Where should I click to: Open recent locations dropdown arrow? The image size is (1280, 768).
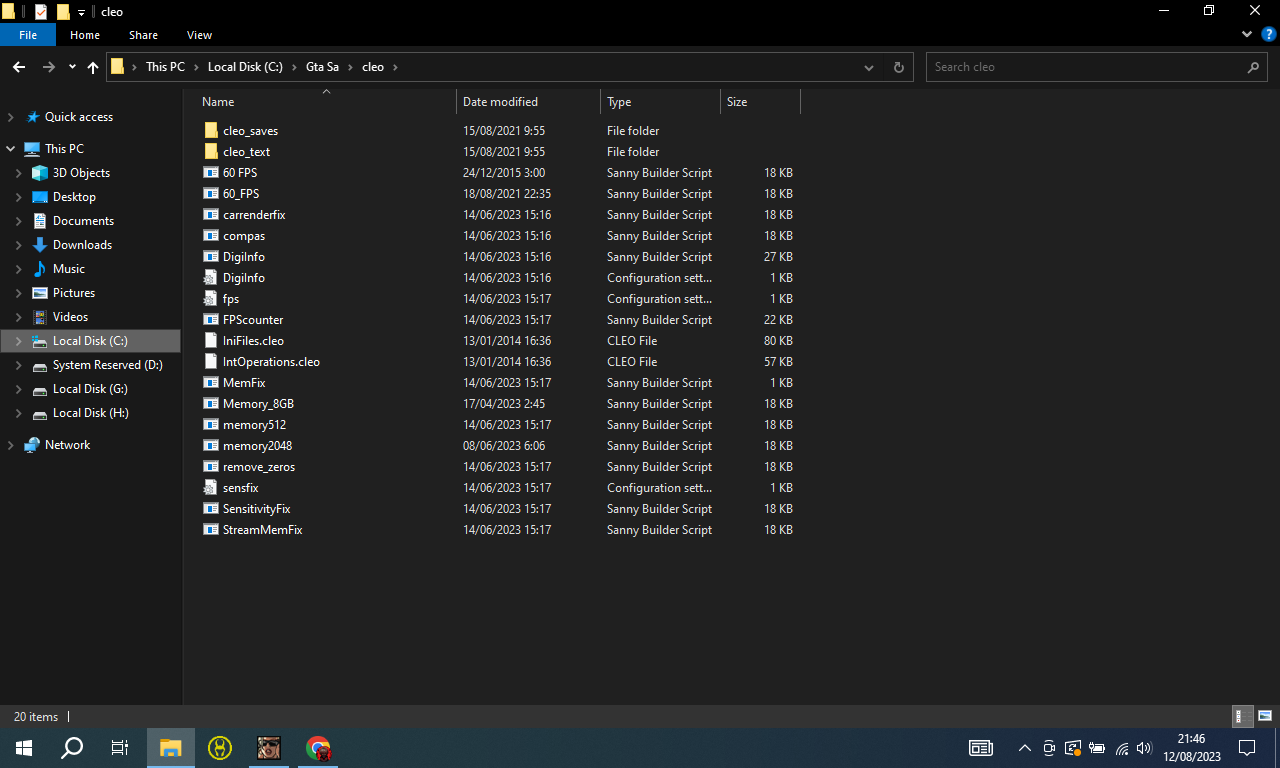click(72, 67)
